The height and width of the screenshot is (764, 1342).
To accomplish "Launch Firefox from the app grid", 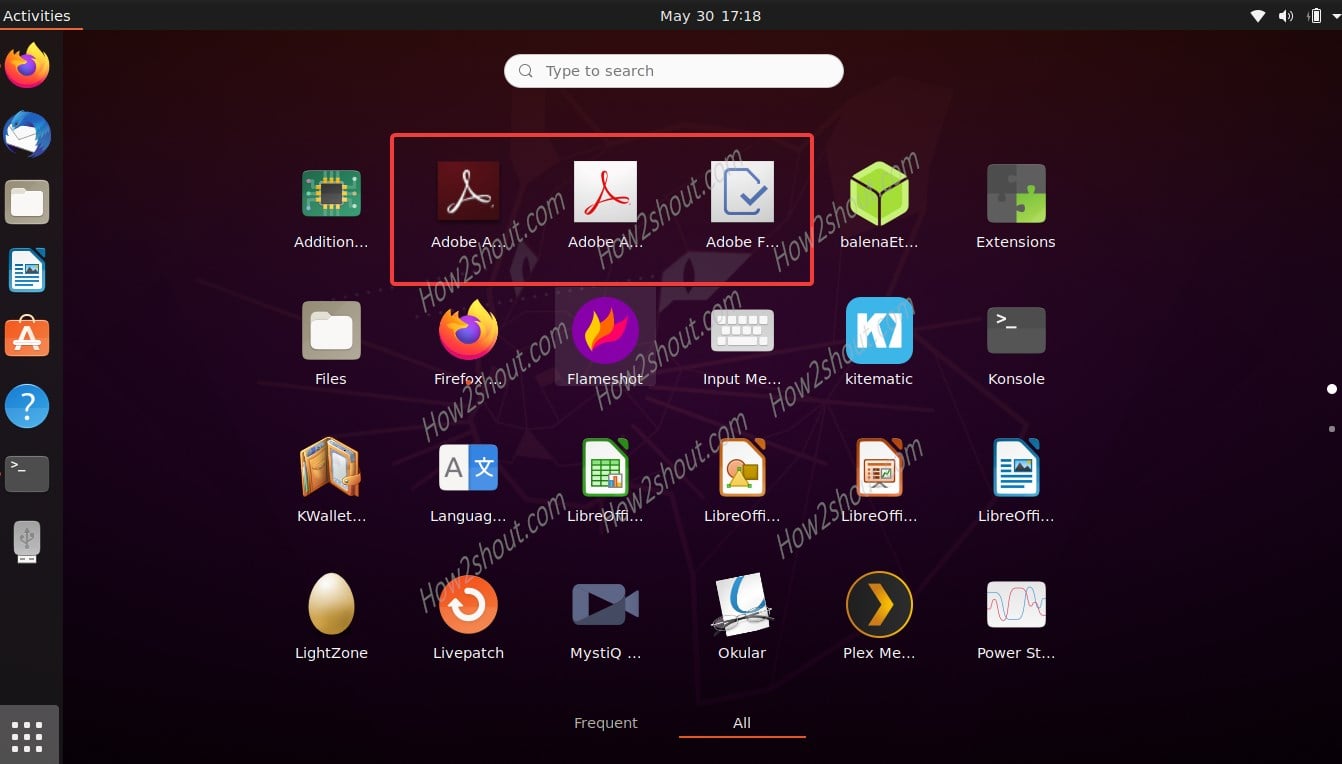I will [x=468, y=330].
